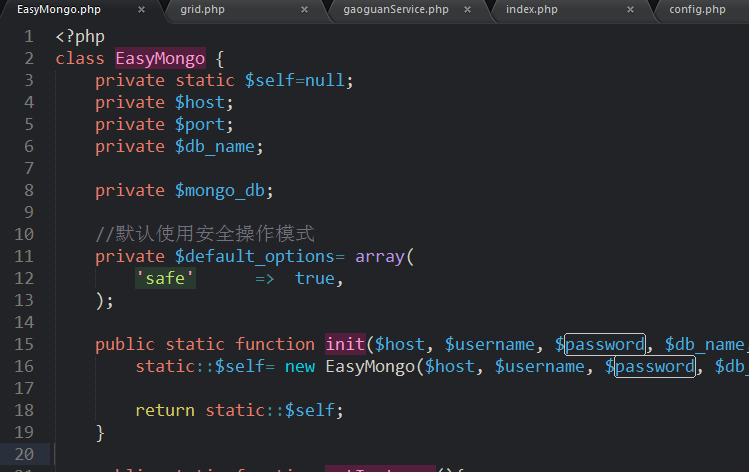This screenshot has width=749, height=472.
Task: Click $host argument on line 16
Action: (x=449, y=366)
